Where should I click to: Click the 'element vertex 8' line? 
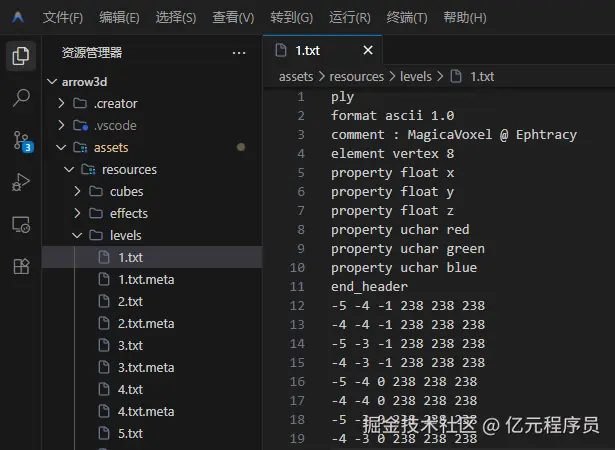pos(393,153)
